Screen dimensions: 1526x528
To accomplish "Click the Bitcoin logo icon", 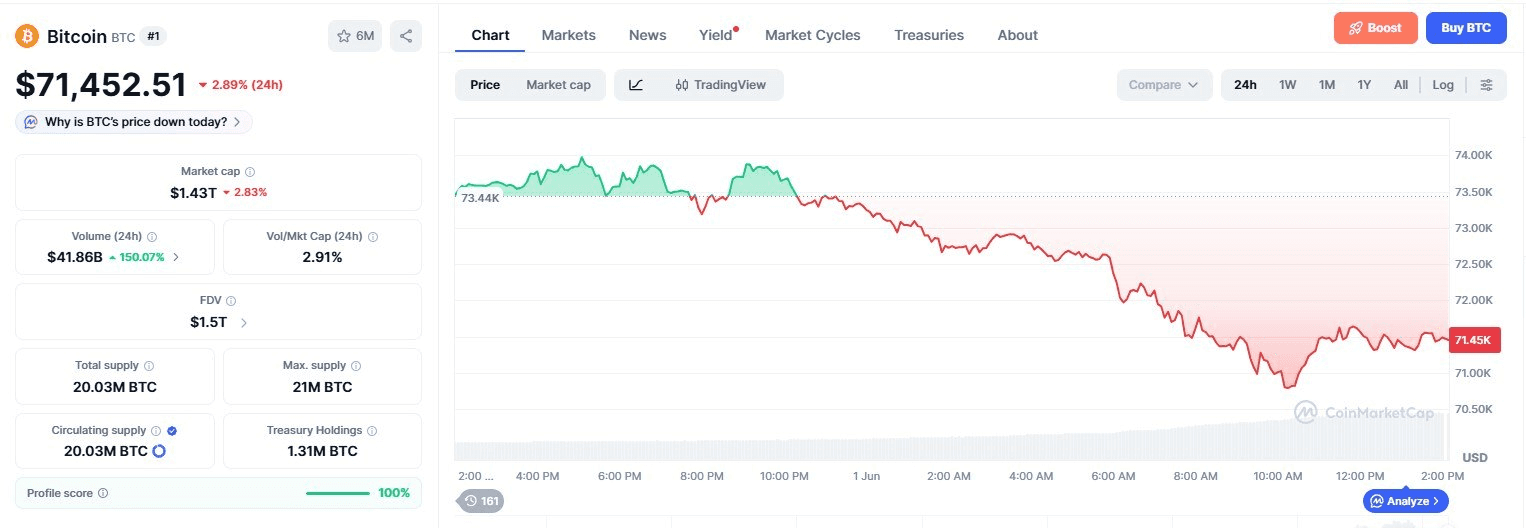I will [27, 36].
